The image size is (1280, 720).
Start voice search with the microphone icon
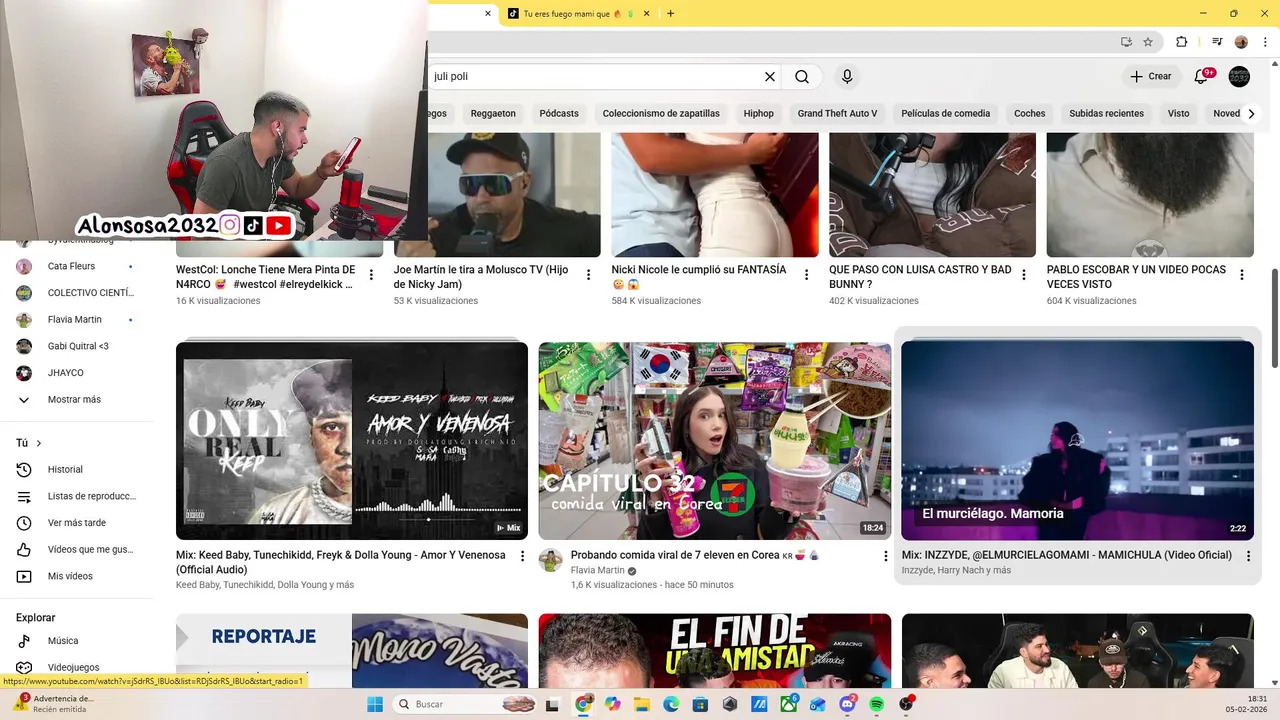pyautogui.click(x=847, y=76)
